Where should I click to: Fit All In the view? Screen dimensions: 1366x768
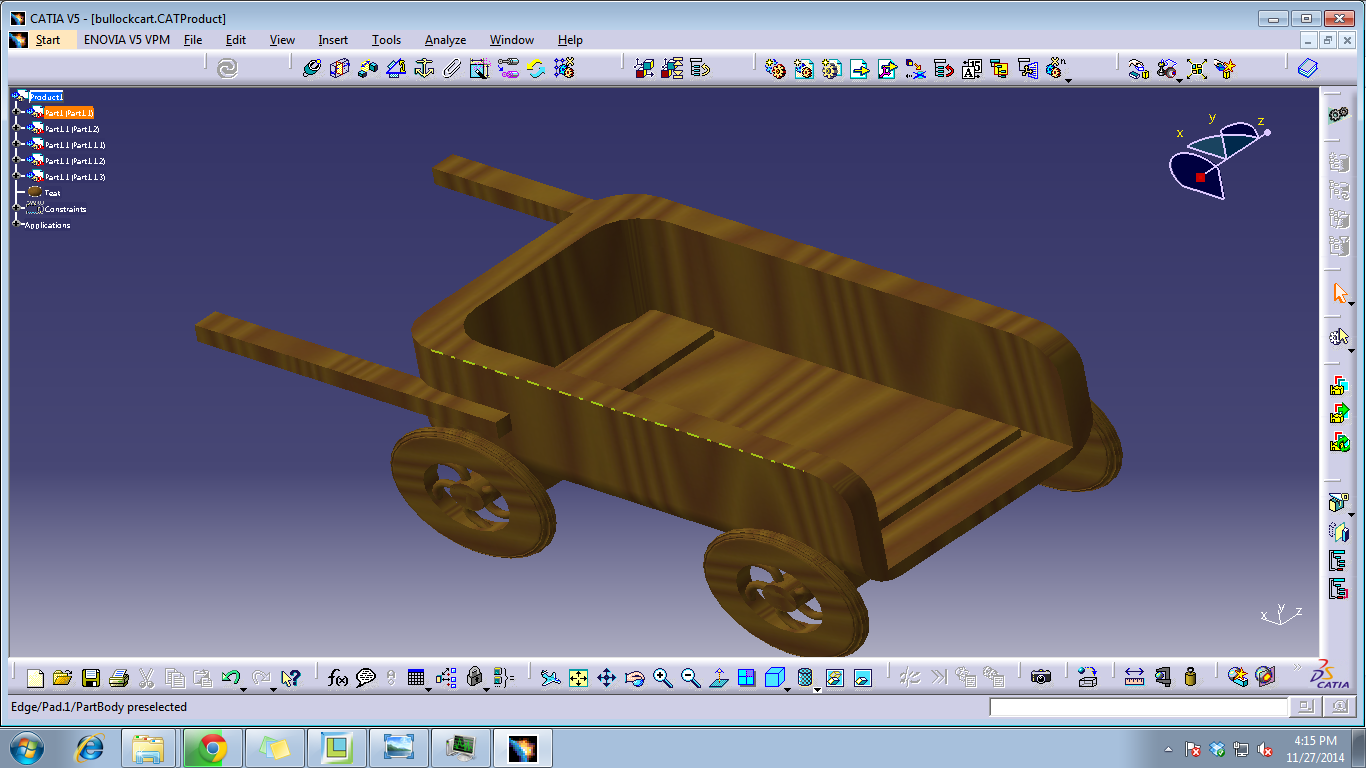pos(578,678)
